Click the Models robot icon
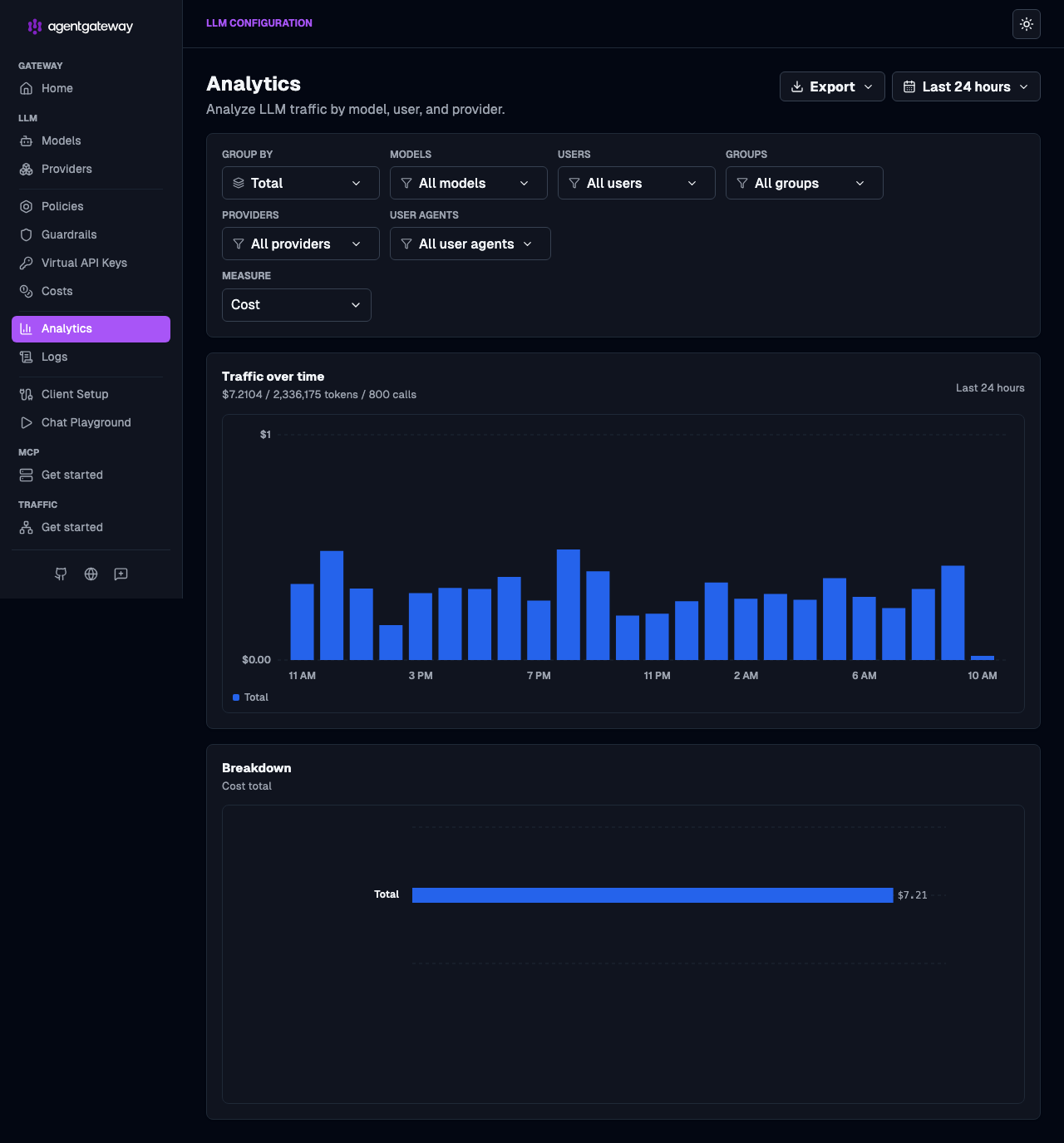The width and height of the screenshot is (1064, 1143). tap(27, 140)
